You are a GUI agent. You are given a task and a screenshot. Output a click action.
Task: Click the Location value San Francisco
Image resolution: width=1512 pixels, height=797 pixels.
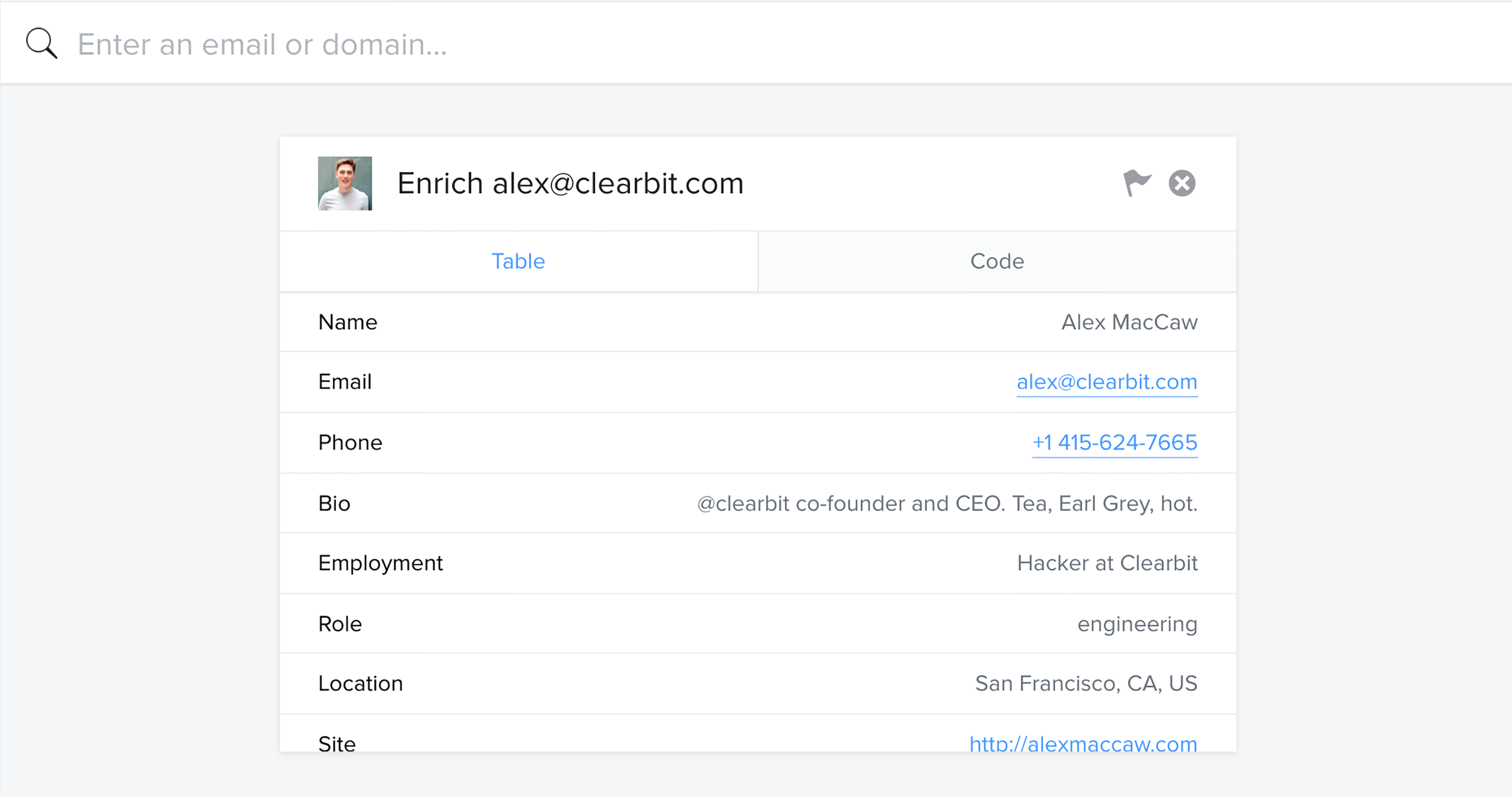[1085, 684]
